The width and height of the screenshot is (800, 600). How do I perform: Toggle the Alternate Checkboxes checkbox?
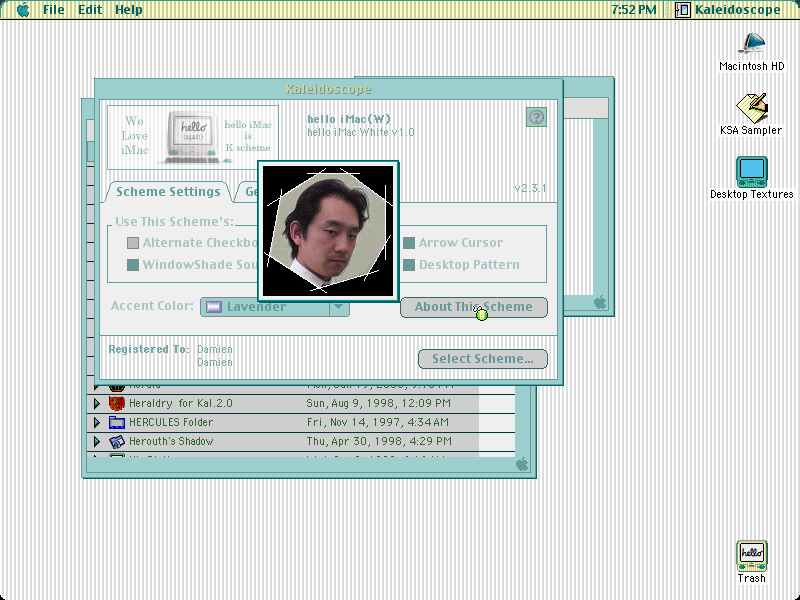tap(133, 243)
